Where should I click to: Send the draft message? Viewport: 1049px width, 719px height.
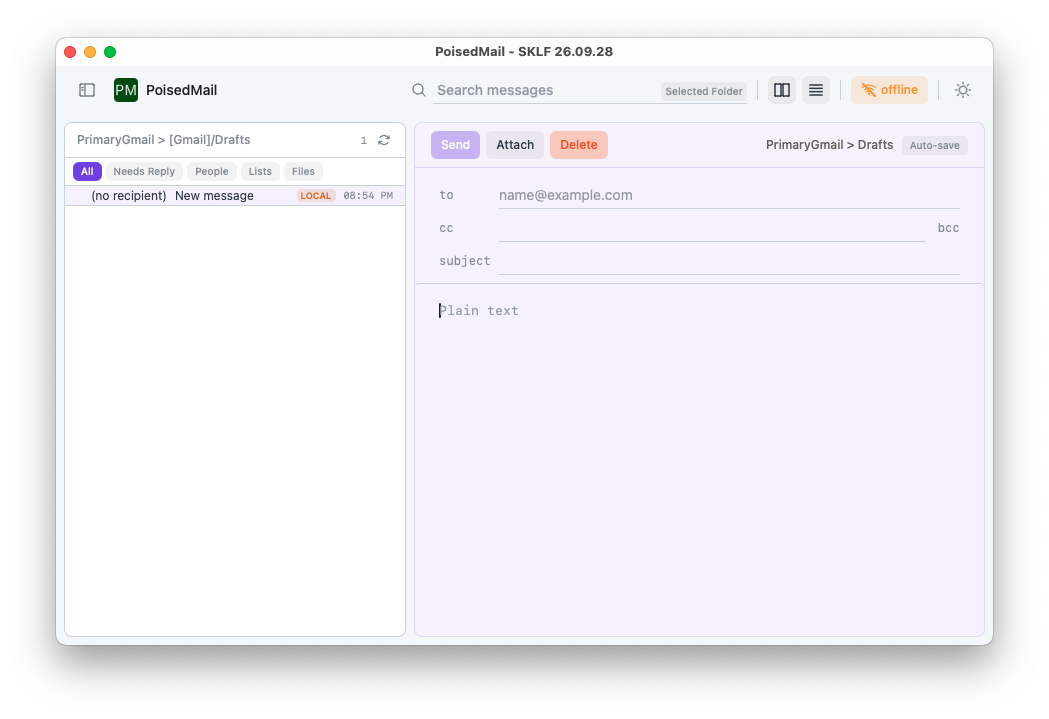tap(455, 145)
